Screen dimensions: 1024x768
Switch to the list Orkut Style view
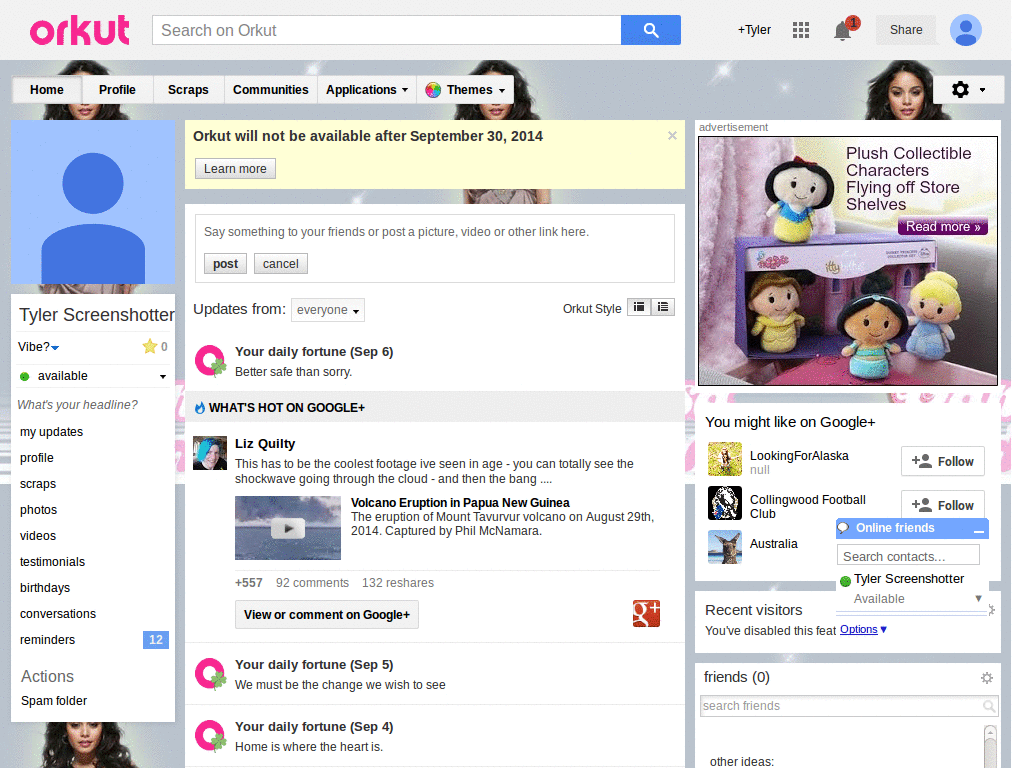(x=663, y=307)
